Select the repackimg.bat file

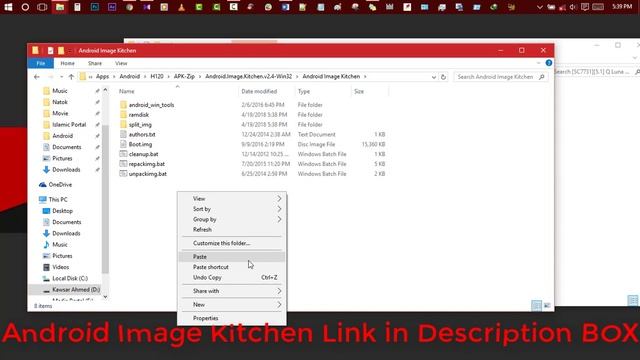(x=147, y=164)
